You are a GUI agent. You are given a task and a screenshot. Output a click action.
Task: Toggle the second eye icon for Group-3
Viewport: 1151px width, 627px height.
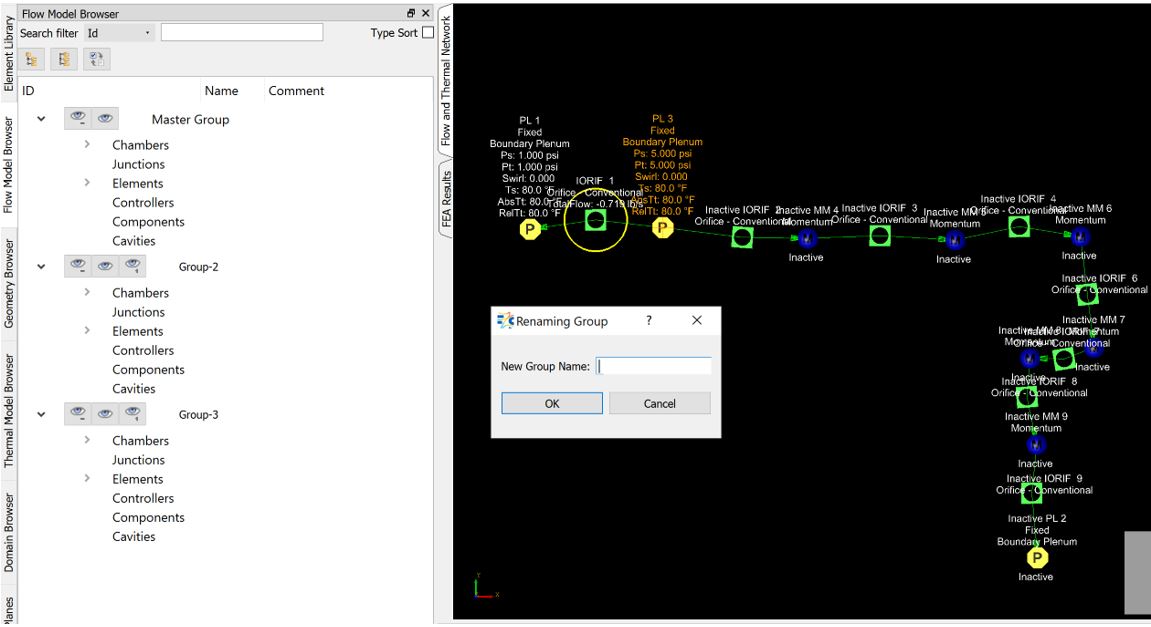[105, 414]
